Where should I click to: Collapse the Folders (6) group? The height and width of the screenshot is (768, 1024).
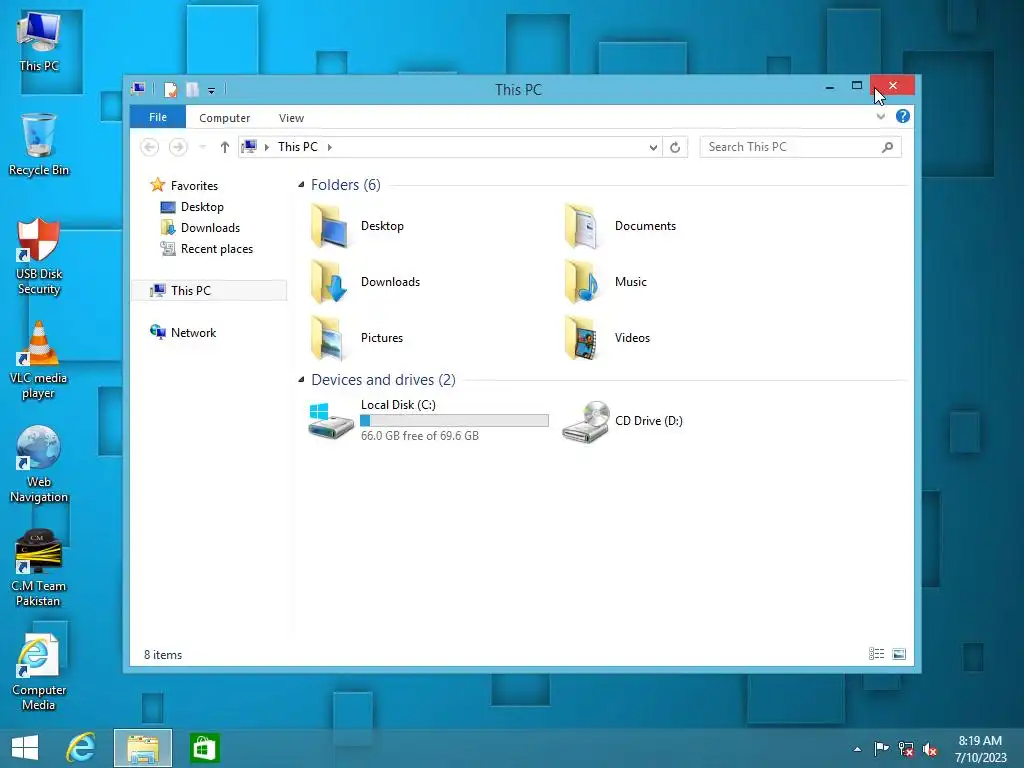click(301, 185)
